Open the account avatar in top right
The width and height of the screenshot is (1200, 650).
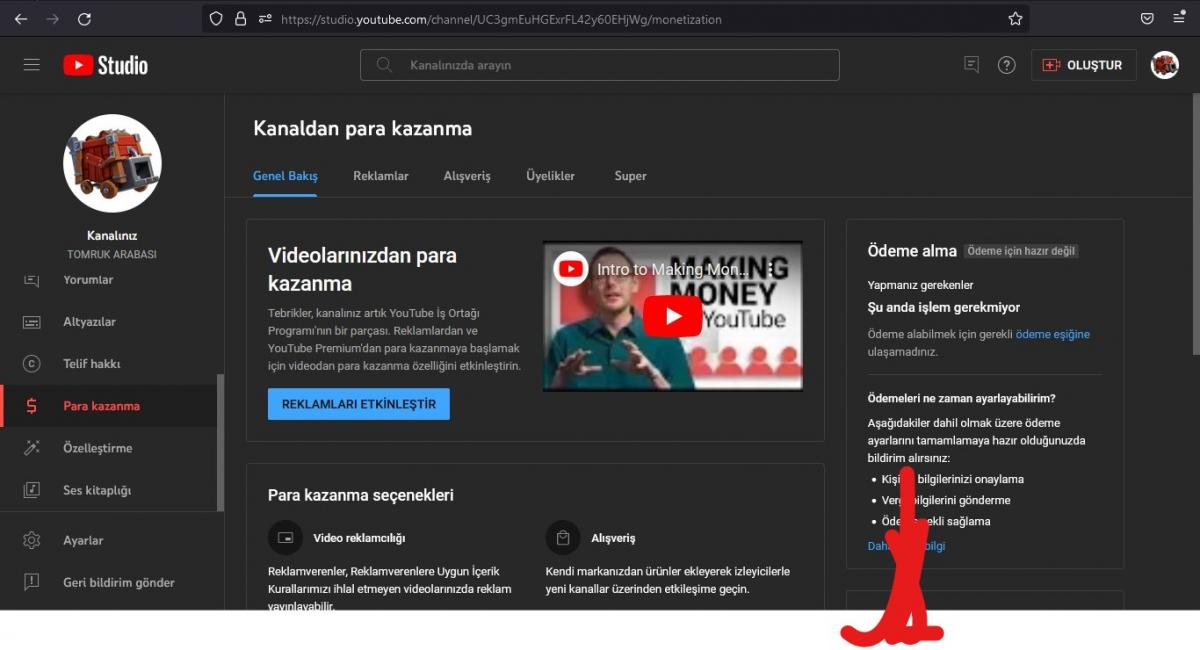[1165, 65]
